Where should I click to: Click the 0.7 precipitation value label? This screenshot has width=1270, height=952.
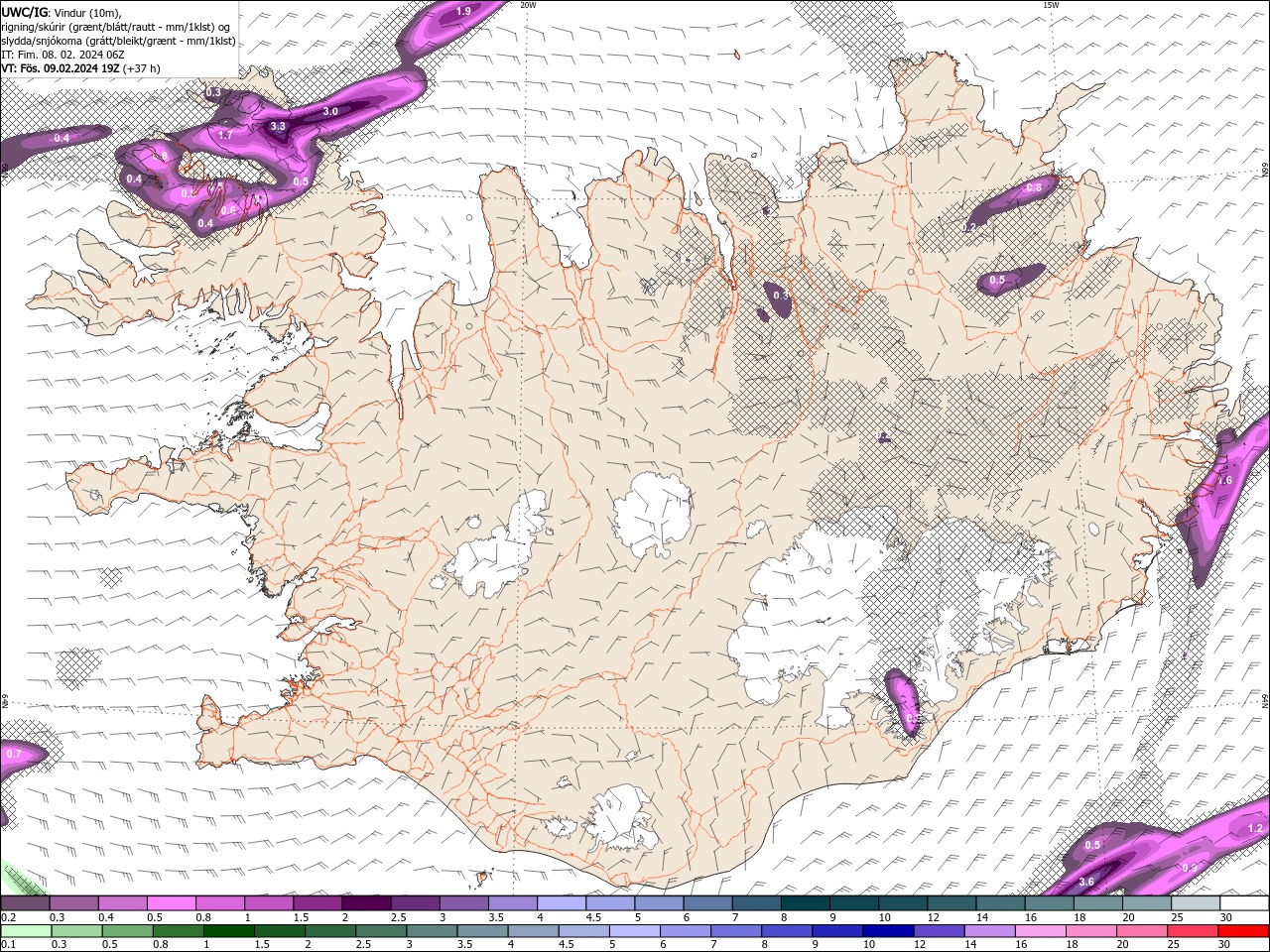pos(14,754)
